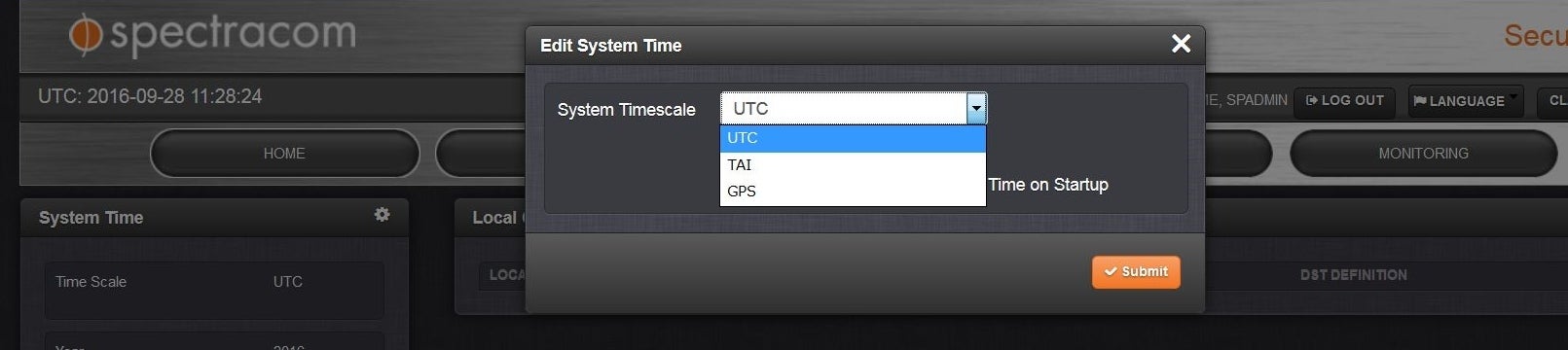This screenshot has height=350, width=1568.
Task: Click the System Timescale combo box field
Action: click(x=854, y=109)
